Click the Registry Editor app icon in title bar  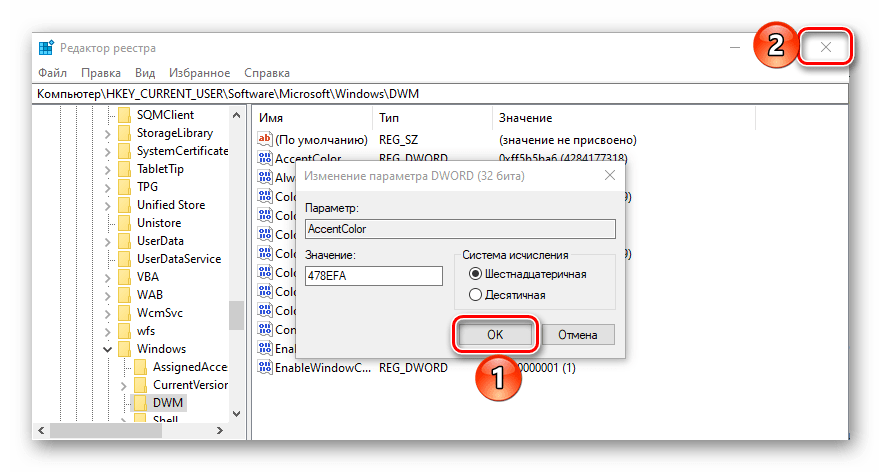coord(46,48)
